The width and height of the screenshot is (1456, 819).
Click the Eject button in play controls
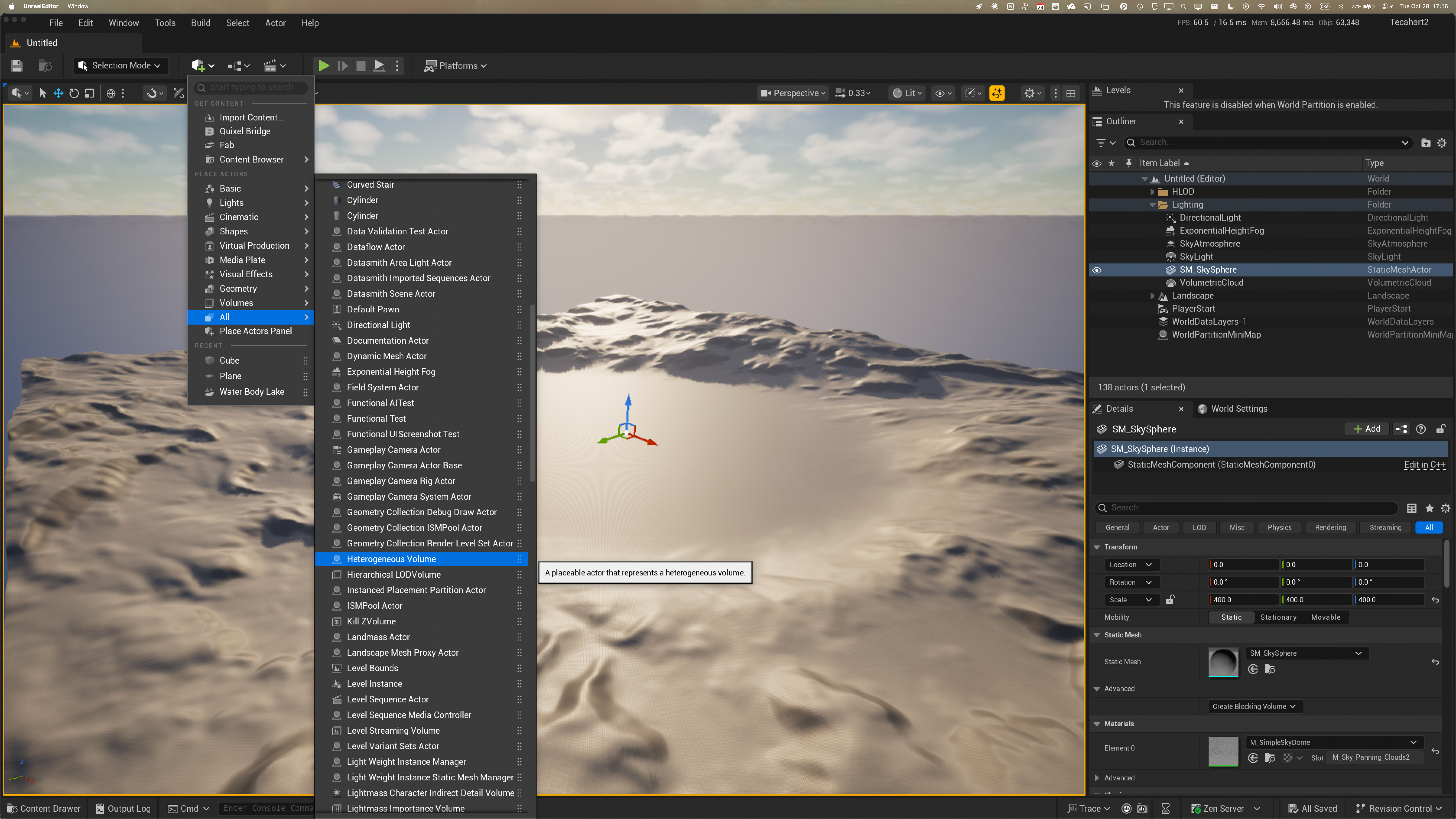[379, 66]
